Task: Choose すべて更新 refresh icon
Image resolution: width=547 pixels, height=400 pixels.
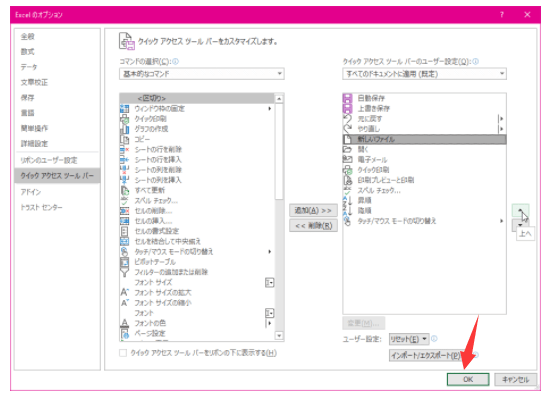Action: [x=125, y=190]
